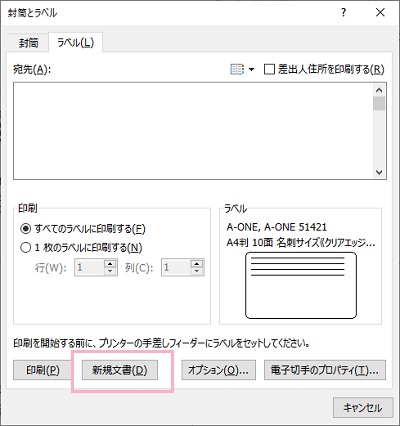Open 電子切手のプロパティ(T)... button

point(325,370)
